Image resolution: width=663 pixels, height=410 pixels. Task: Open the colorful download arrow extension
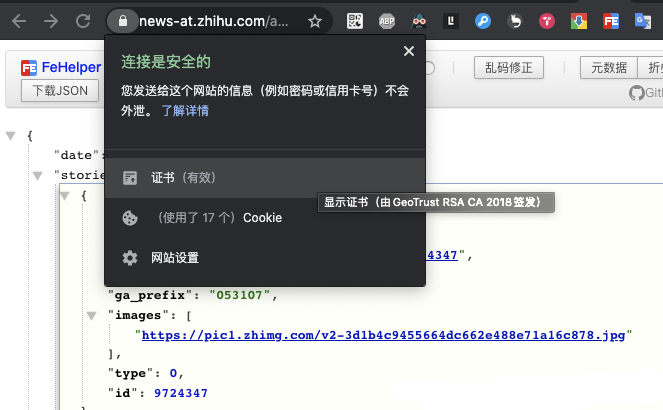tap(579, 21)
